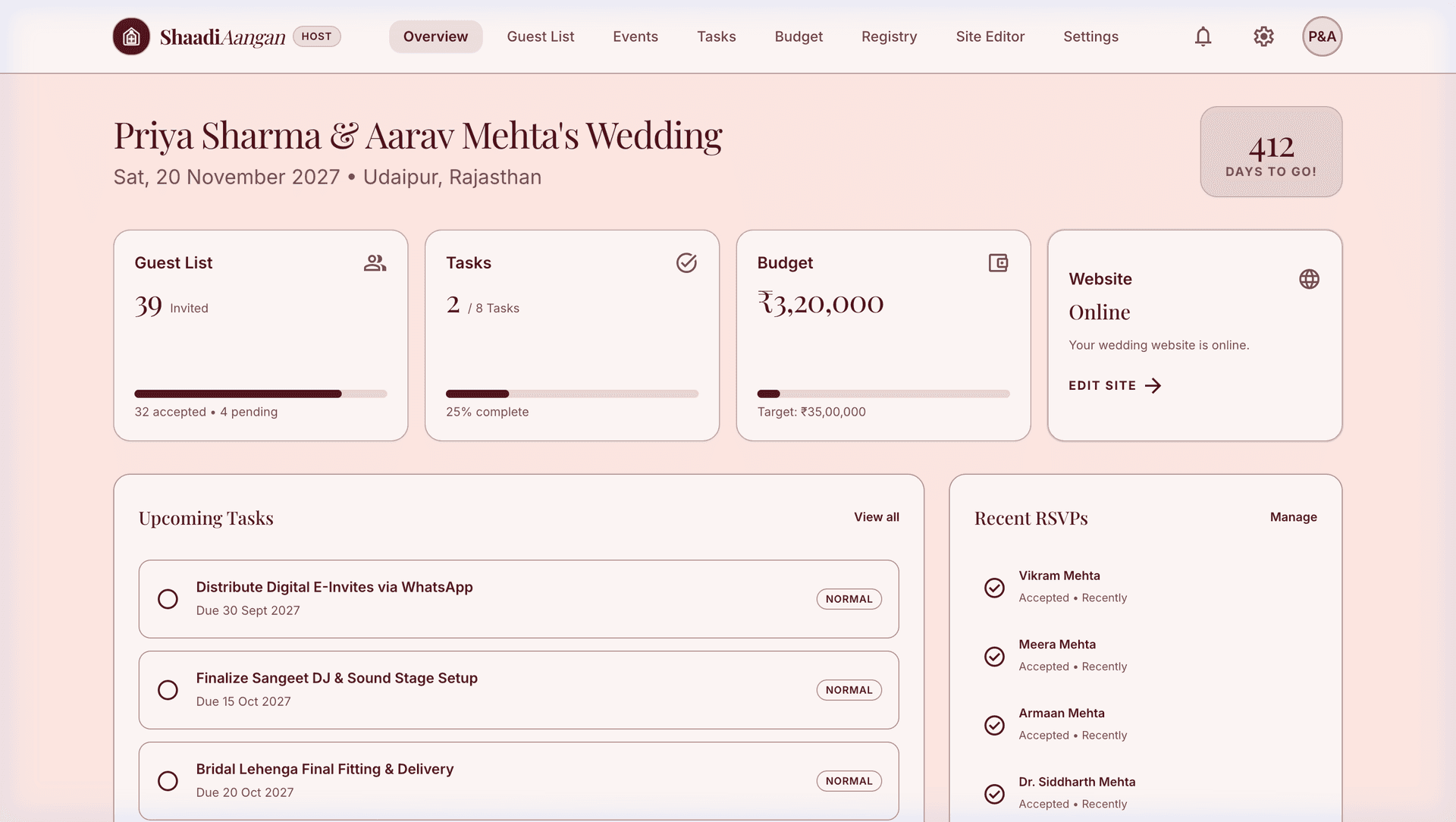
Task: Go to the Events tab
Action: [x=635, y=36]
